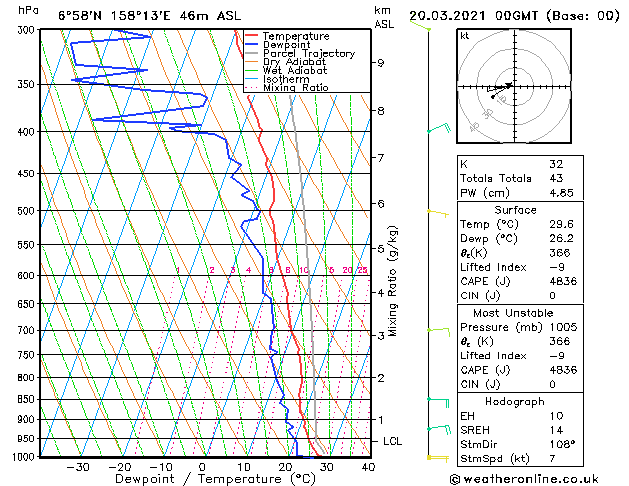Click the teal wind barb at 850 hPa
This screenshot has width=629, height=486.
[438, 403]
